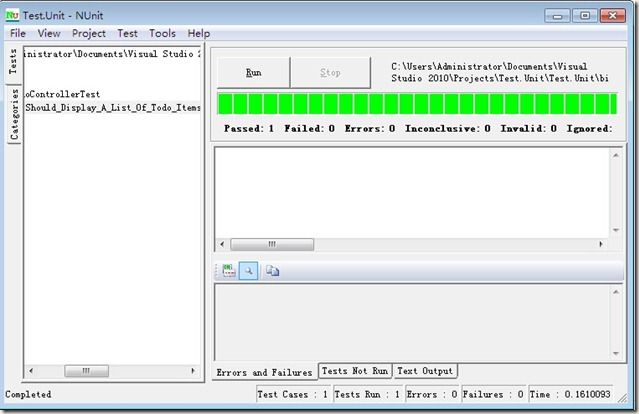This screenshot has width=639, height=414.
Task: Click the window resize grip corner
Action: pos(622,398)
